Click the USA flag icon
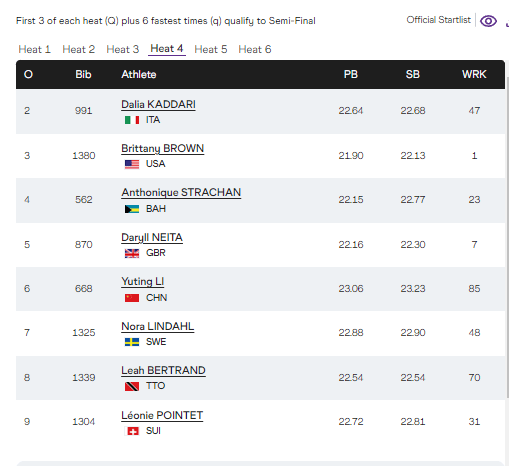Viewport: 509px width, 466px height. point(132,164)
